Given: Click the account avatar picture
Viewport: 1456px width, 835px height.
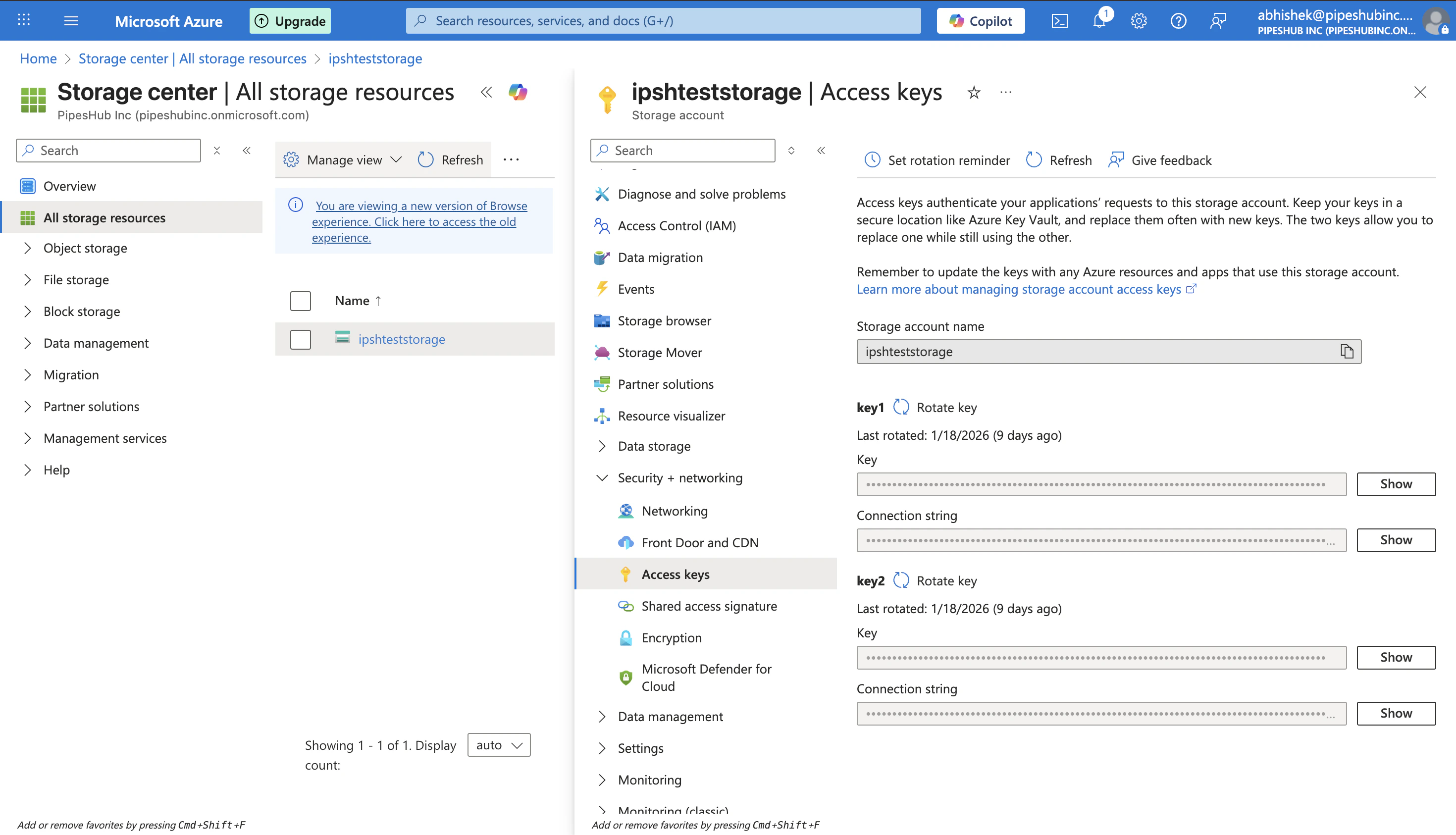Looking at the screenshot, I should pyautogui.click(x=1436, y=22).
